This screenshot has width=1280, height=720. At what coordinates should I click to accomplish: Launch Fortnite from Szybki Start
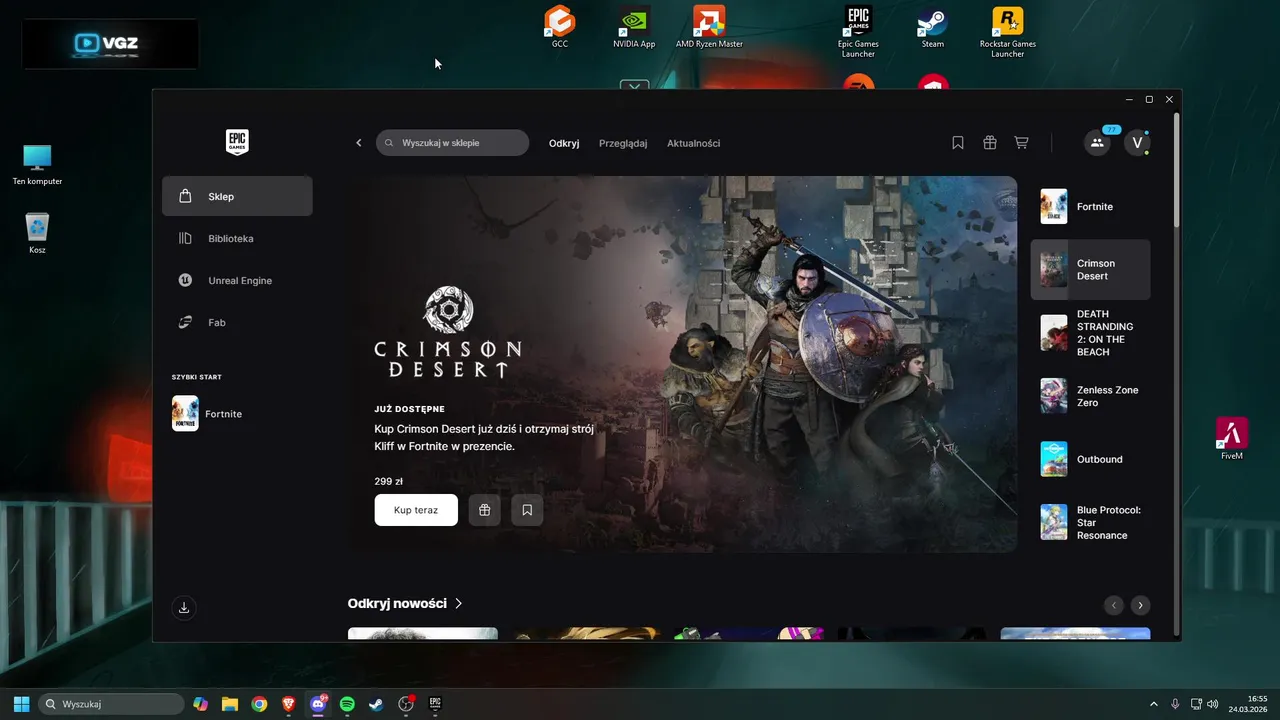click(x=237, y=413)
